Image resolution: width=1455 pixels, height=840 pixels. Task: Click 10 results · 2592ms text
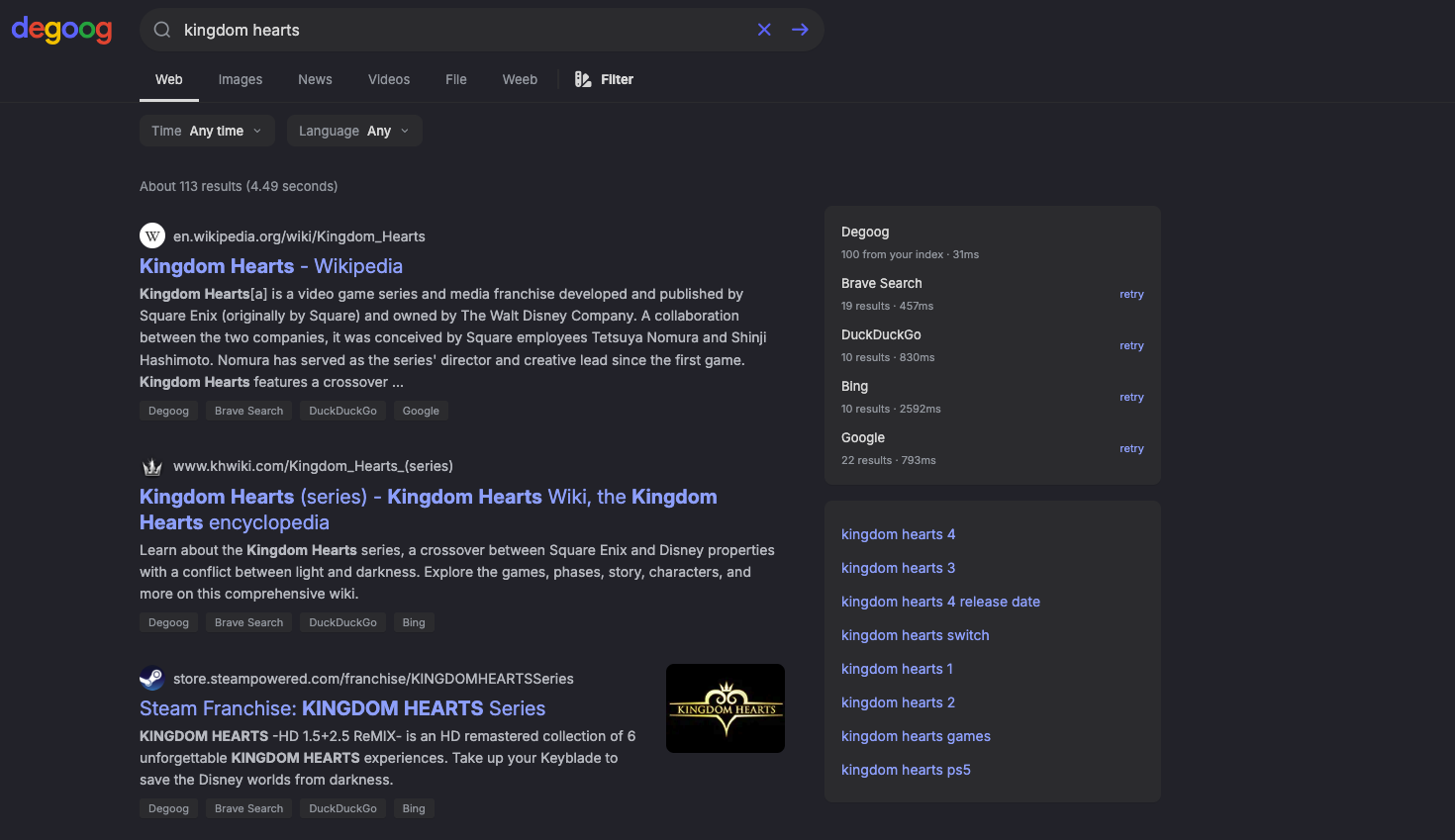(891, 409)
